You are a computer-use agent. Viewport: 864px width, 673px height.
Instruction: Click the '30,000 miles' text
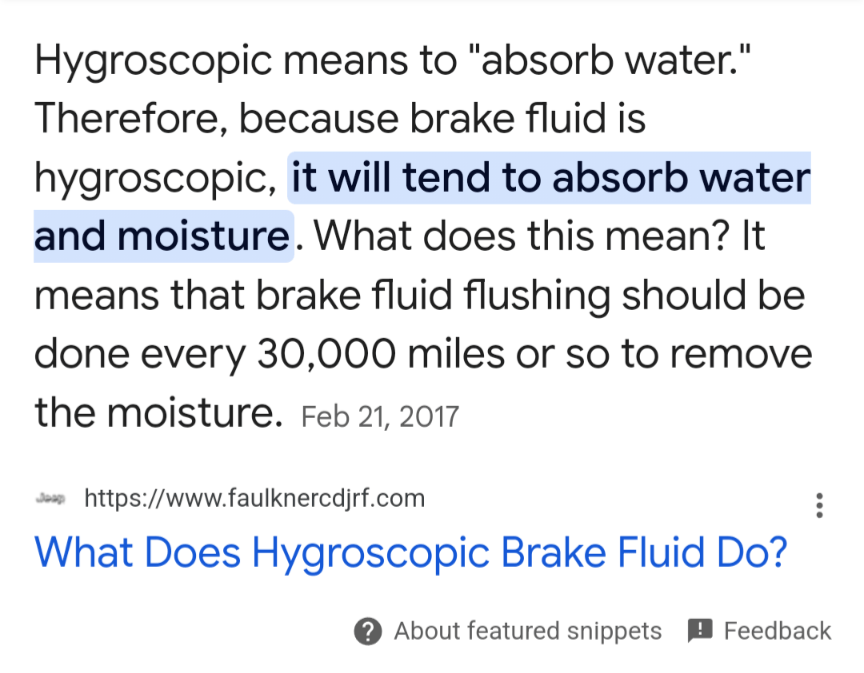pyautogui.click(x=381, y=353)
